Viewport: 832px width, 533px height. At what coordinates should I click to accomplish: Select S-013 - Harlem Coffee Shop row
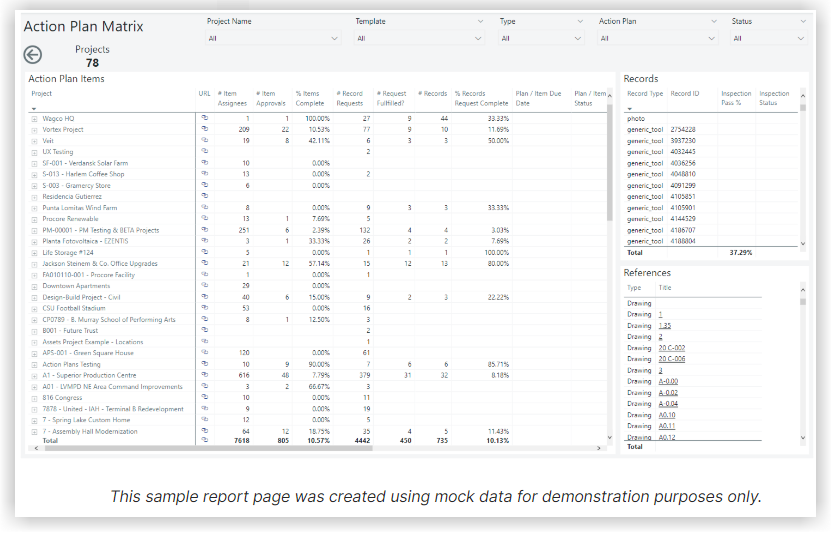point(83,174)
